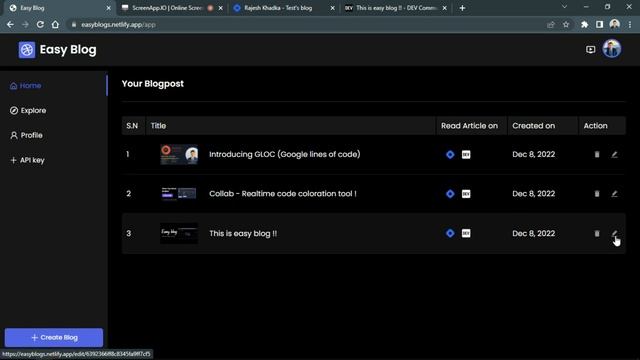The image size is (640, 360).
Task: Reload the page
Action: point(40,24)
